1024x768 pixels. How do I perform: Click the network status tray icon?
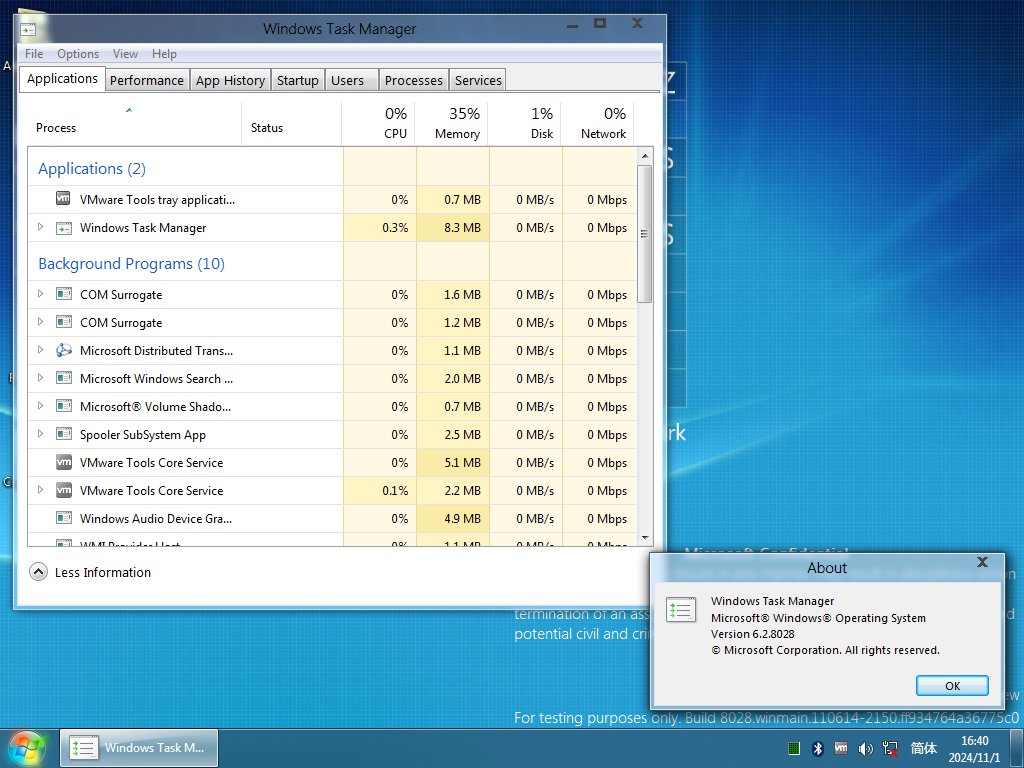(x=890, y=748)
